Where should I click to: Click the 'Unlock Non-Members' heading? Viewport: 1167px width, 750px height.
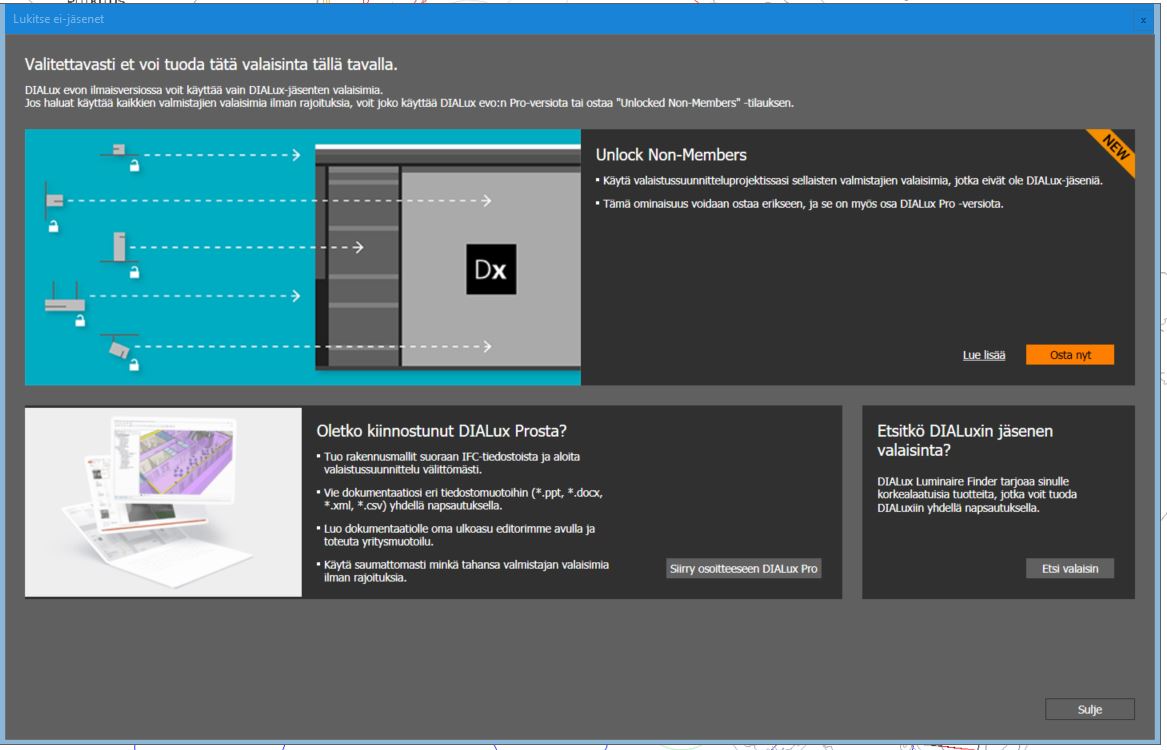671,155
